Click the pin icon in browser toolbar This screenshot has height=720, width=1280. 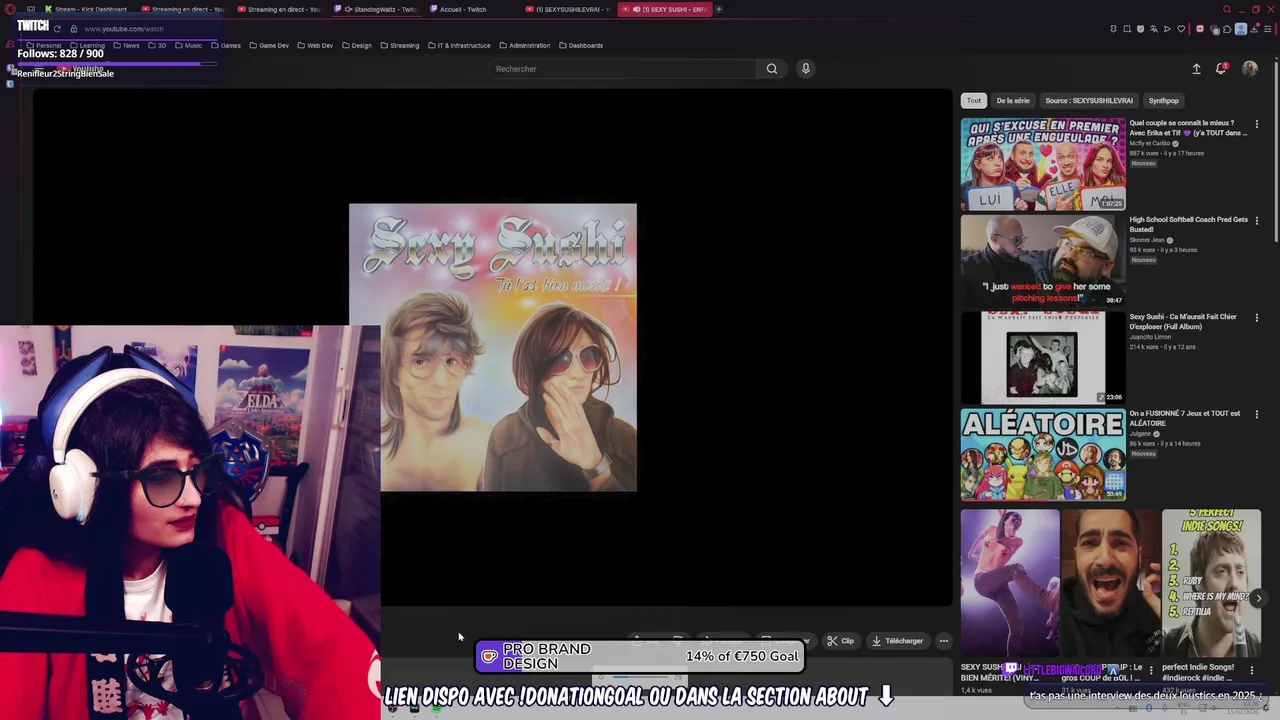[1113, 29]
